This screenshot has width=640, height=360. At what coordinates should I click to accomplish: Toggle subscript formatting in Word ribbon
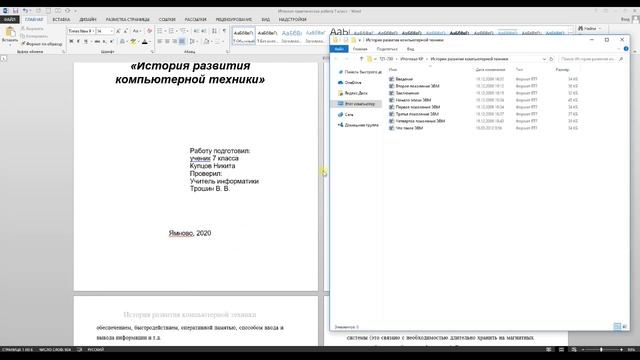104,41
